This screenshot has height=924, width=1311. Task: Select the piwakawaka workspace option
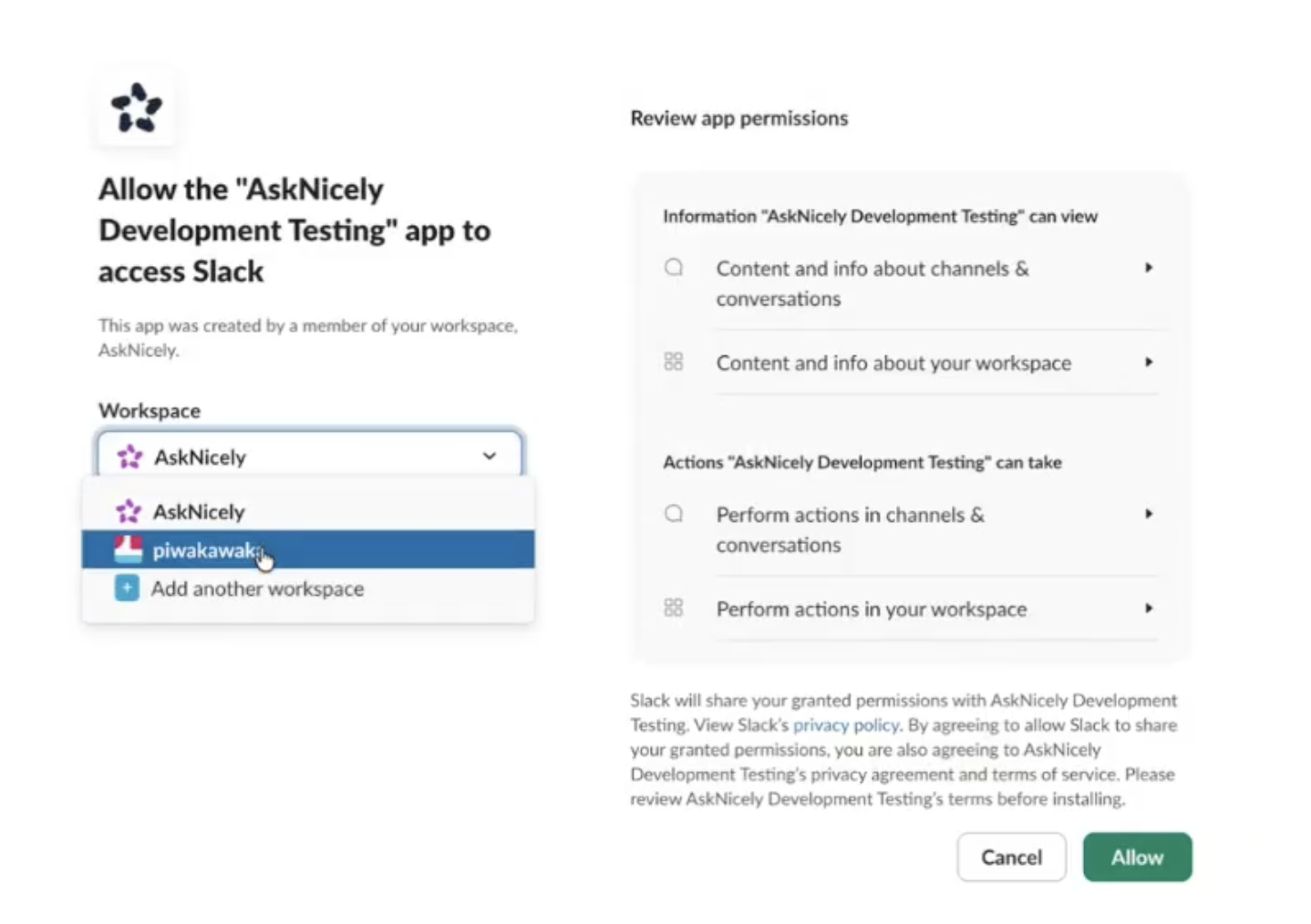(308, 549)
